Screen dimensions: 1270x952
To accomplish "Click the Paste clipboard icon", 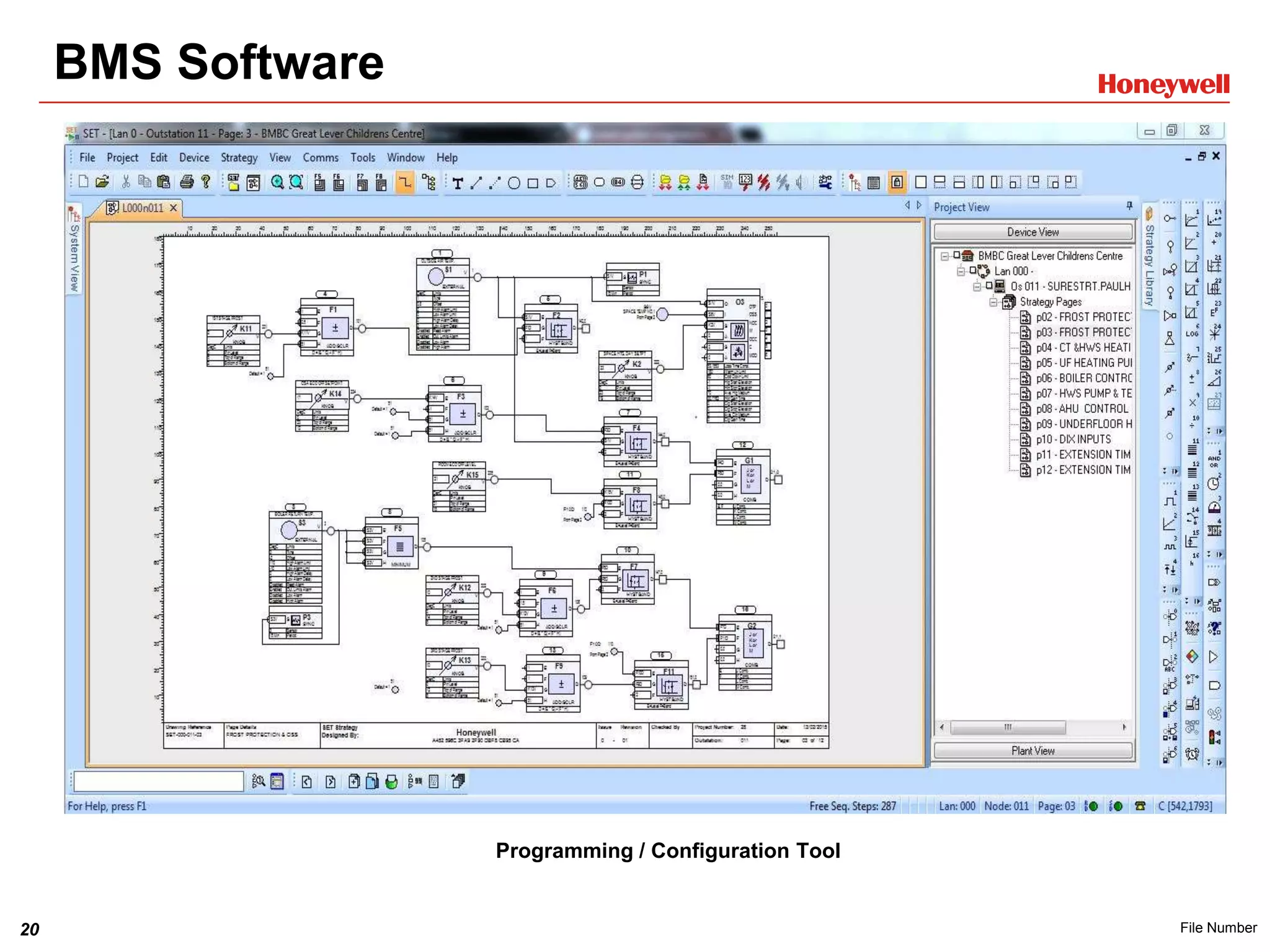I will pos(164,182).
